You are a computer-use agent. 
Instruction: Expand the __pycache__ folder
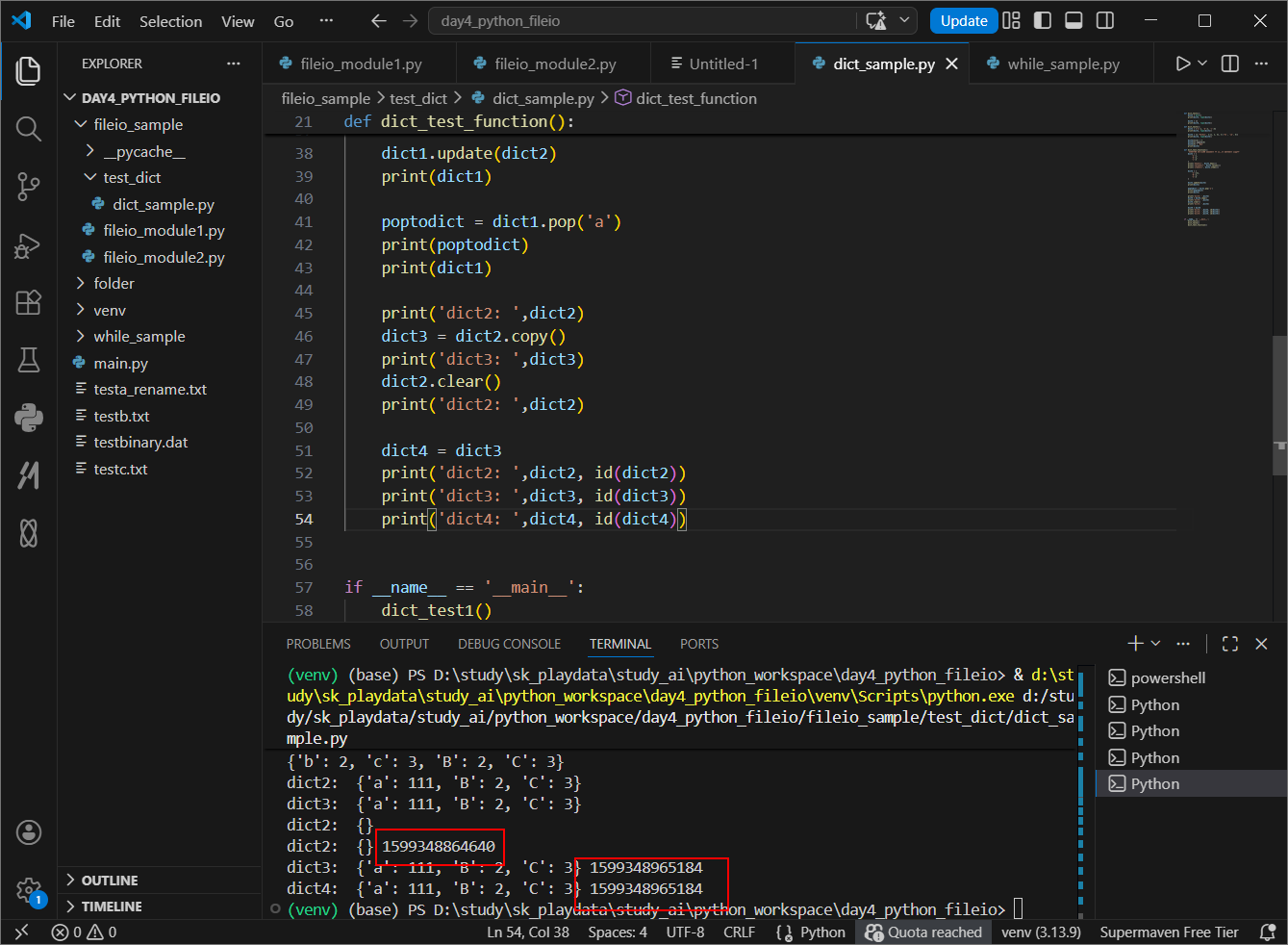(90, 151)
